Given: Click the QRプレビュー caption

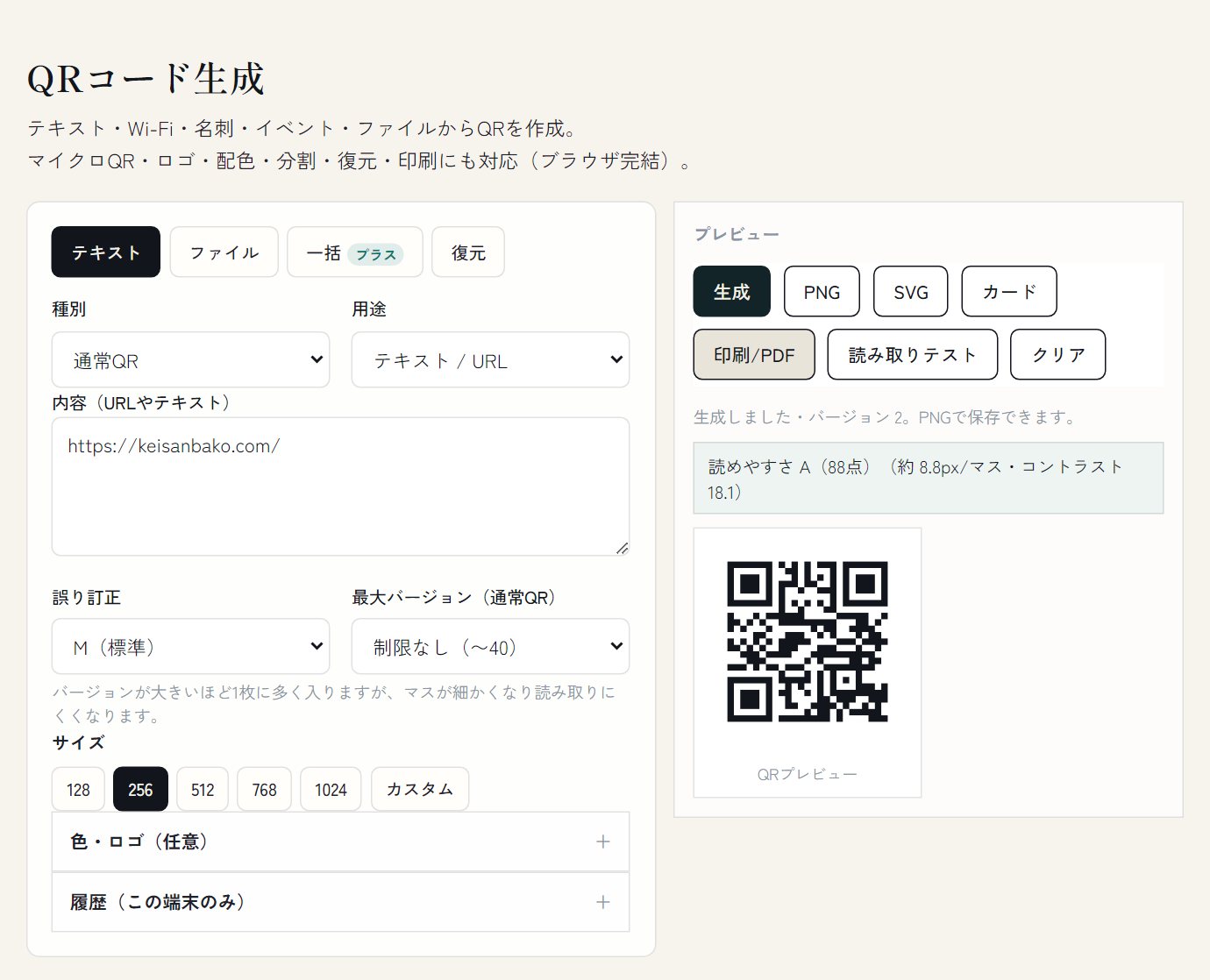Looking at the screenshot, I should (808, 774).
